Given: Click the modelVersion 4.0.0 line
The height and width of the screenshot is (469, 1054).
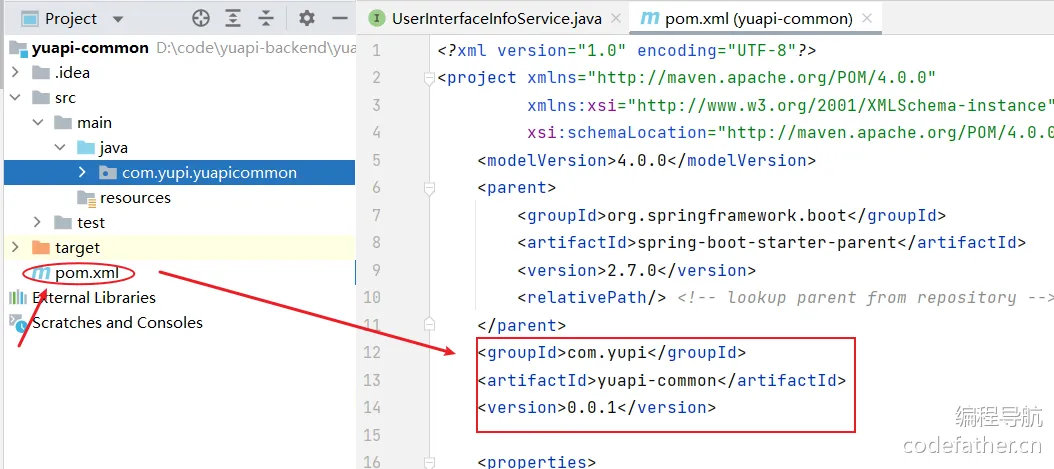Looking at the screenshot, I should 647,161.
